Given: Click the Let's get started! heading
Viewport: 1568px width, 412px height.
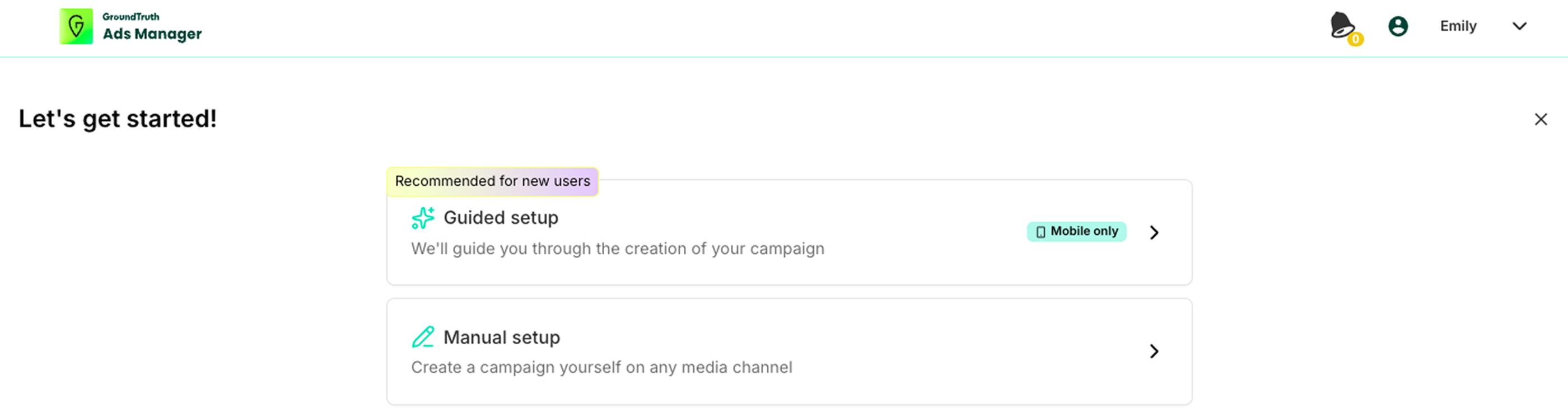Looking at the screenshot, I should (x=118, y=119).
